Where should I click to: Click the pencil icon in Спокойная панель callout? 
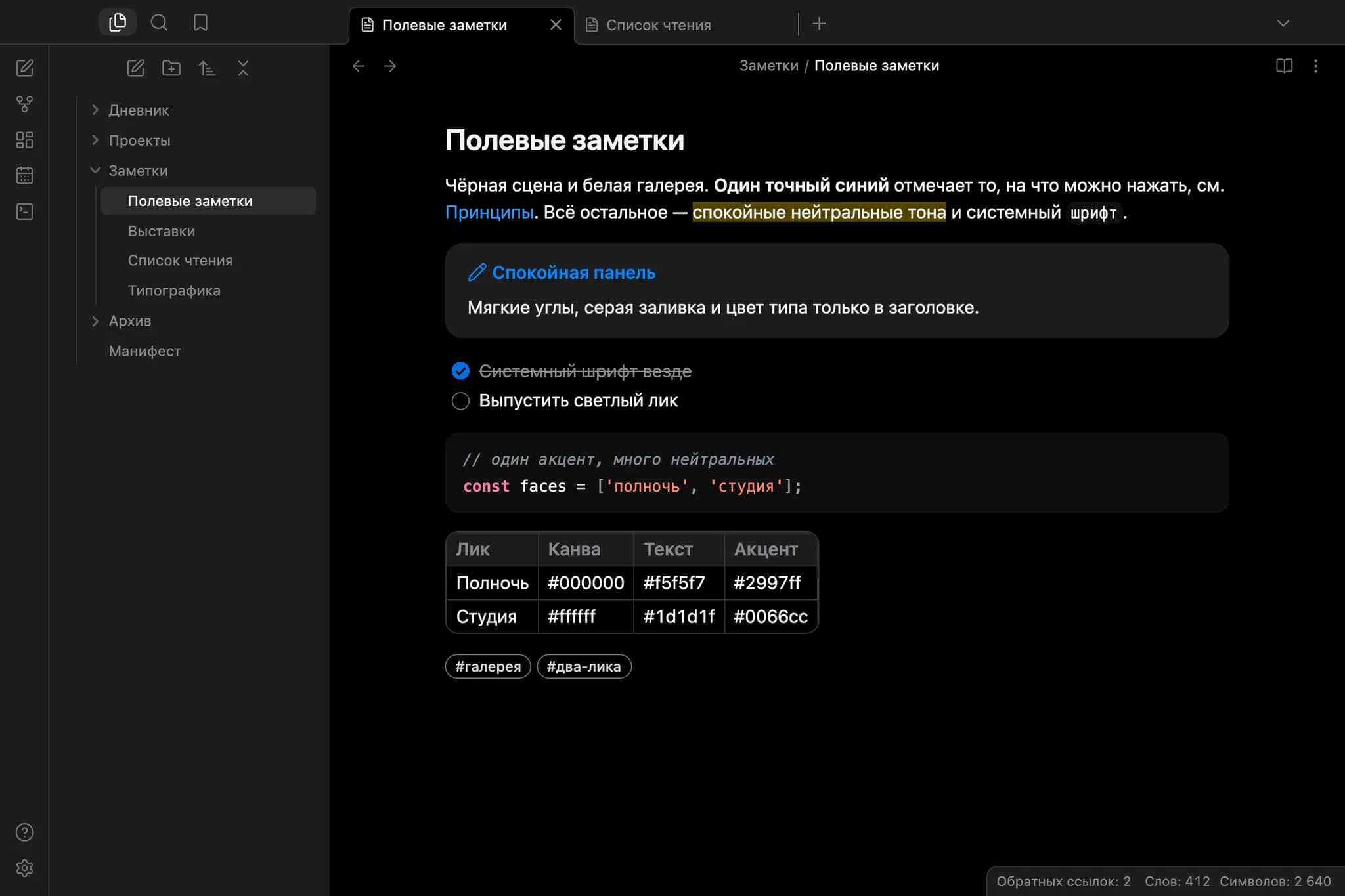(x=477, y=272)
